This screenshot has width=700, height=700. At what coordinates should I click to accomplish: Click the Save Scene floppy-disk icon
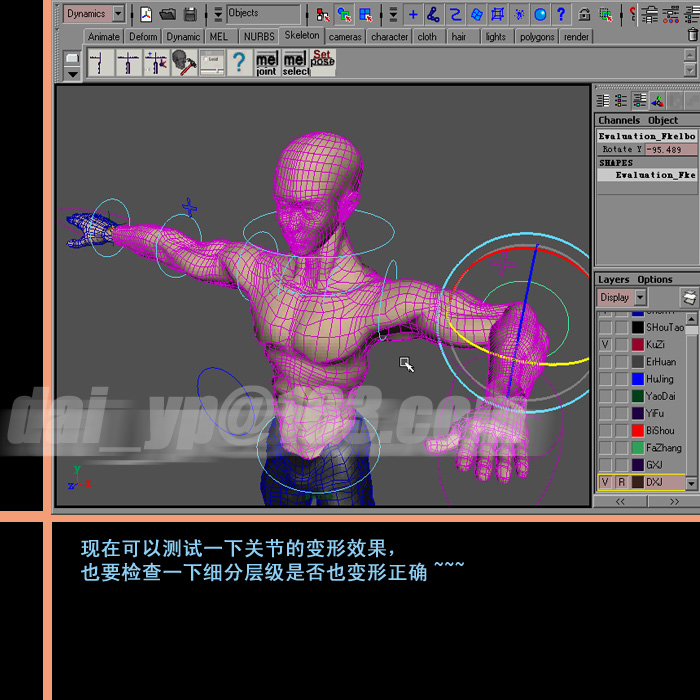coord(190,14)
